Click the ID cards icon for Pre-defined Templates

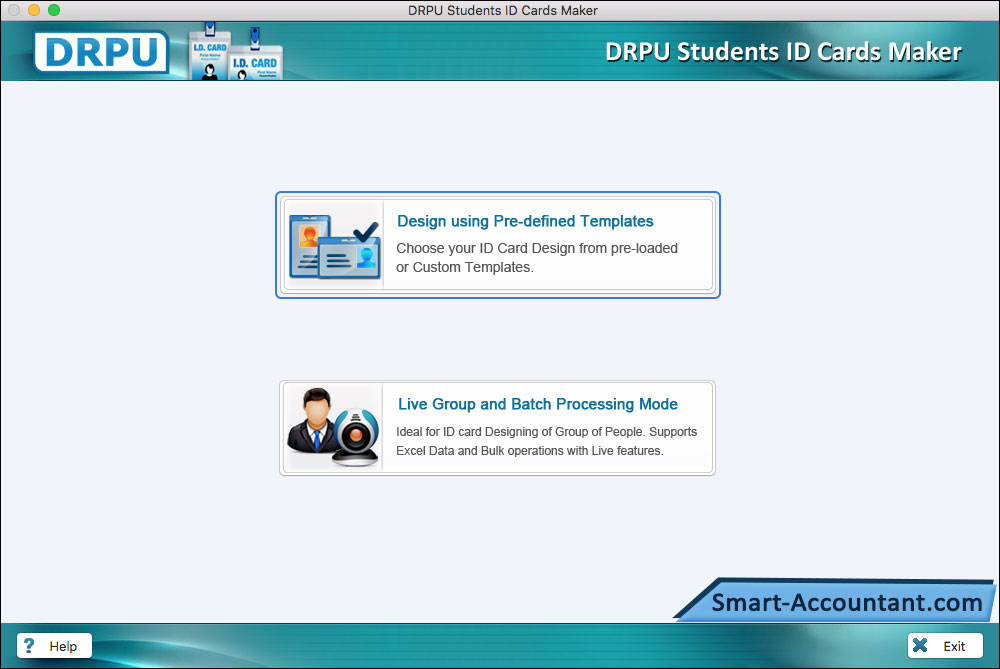(334, 246)
